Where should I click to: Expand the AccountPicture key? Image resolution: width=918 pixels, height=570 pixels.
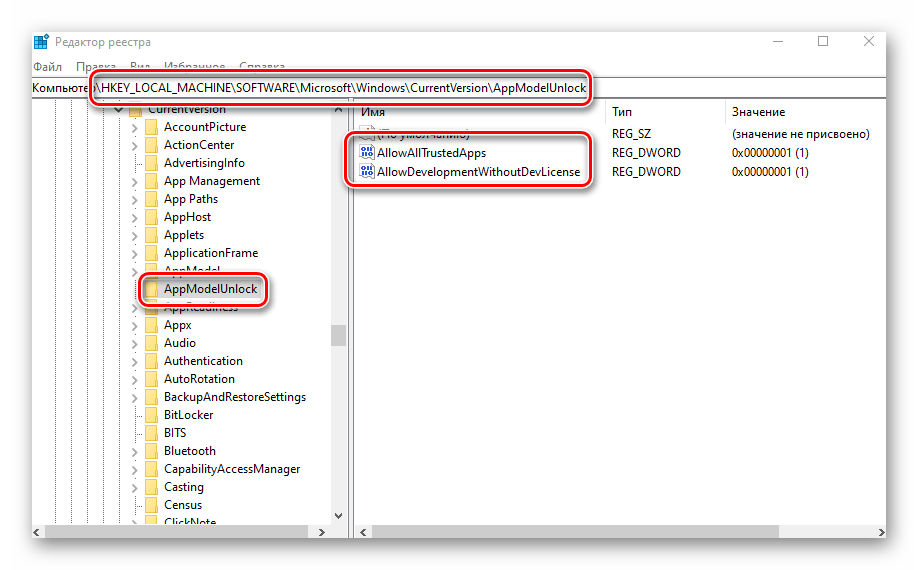135,127
